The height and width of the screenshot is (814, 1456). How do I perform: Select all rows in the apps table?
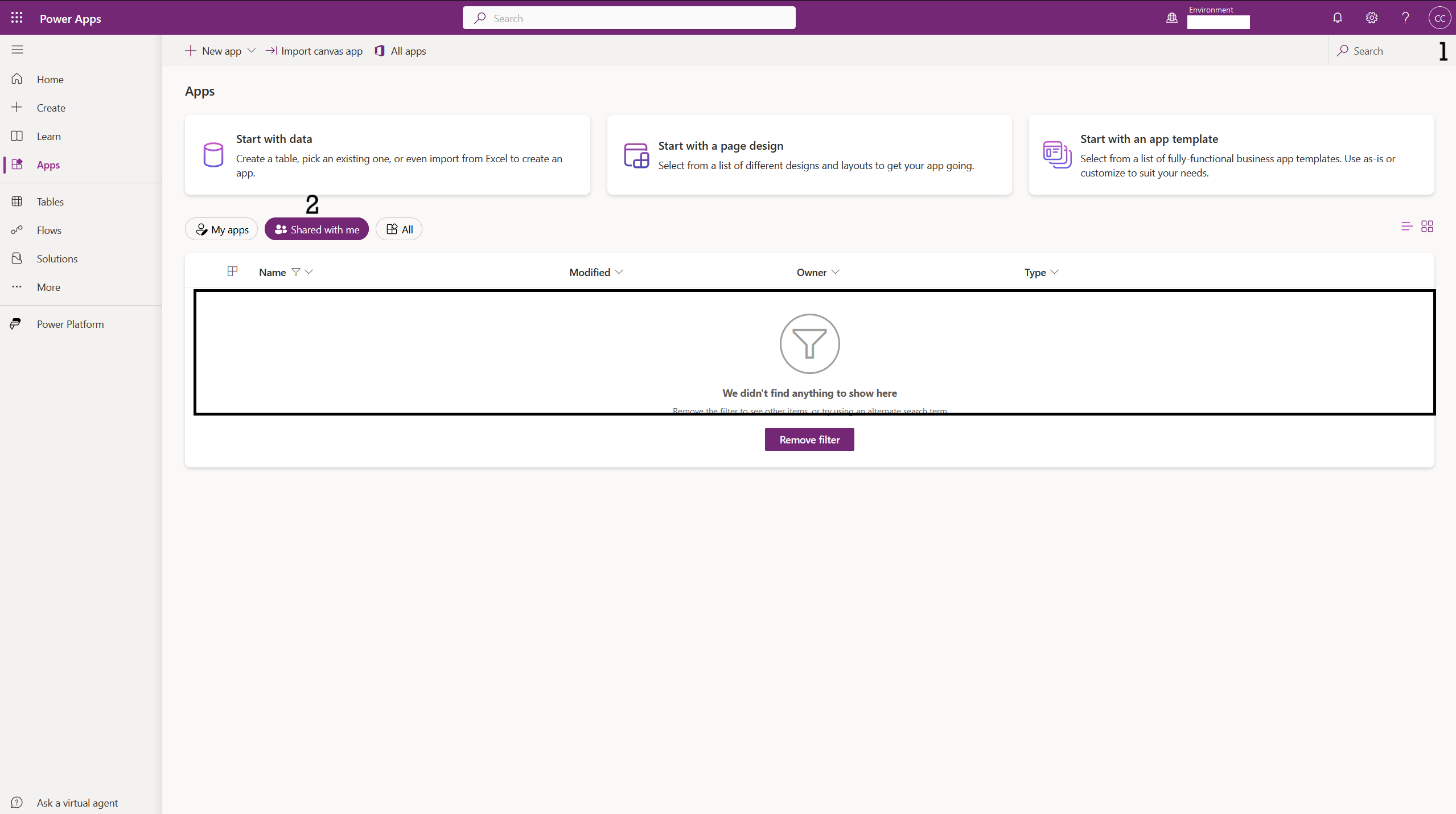tap(232, 272)
